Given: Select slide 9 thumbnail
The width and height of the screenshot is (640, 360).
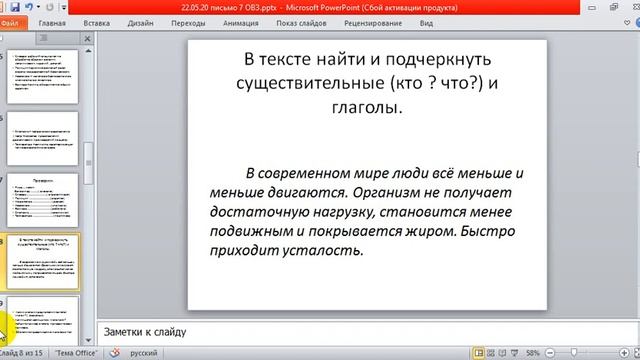Looking at the screenshot, I should pyautogui.click(x=42, y=320).
